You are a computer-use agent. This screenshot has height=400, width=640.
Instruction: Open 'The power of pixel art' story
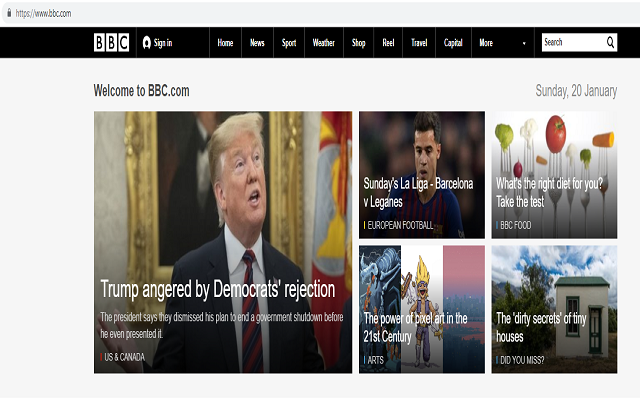click(416, 327)
